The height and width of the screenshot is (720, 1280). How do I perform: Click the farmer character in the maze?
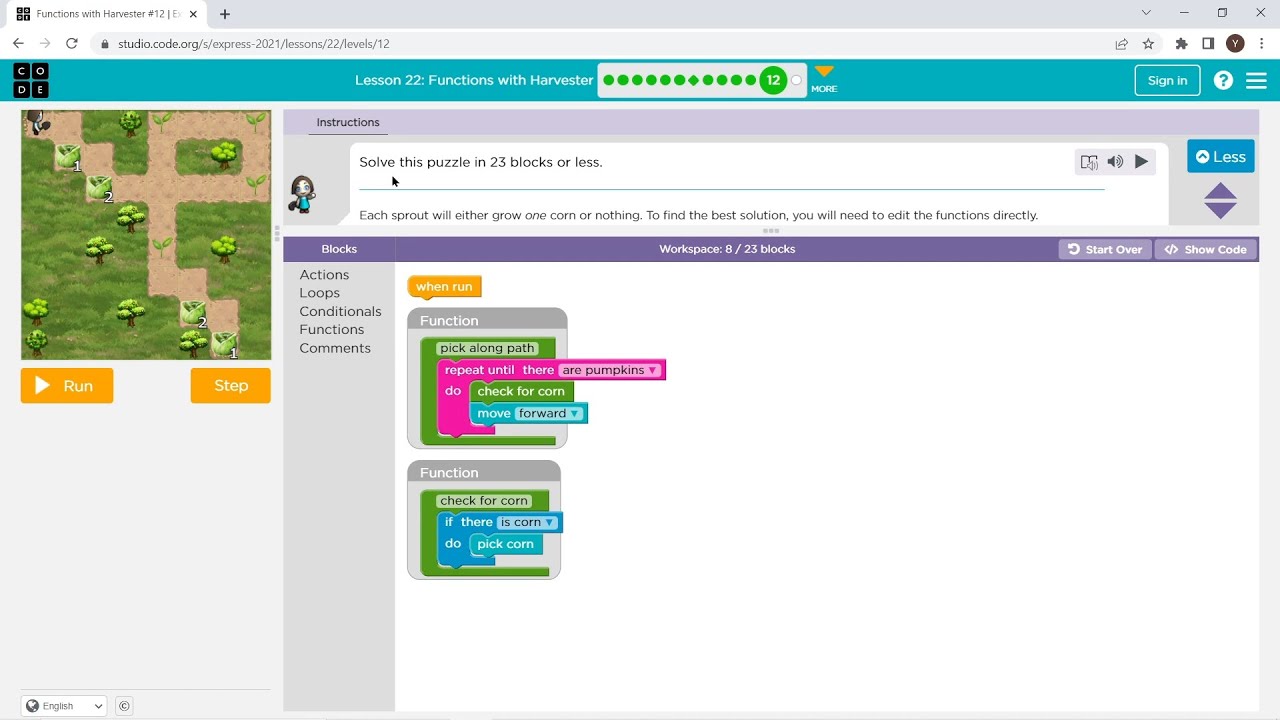[37, 122]
